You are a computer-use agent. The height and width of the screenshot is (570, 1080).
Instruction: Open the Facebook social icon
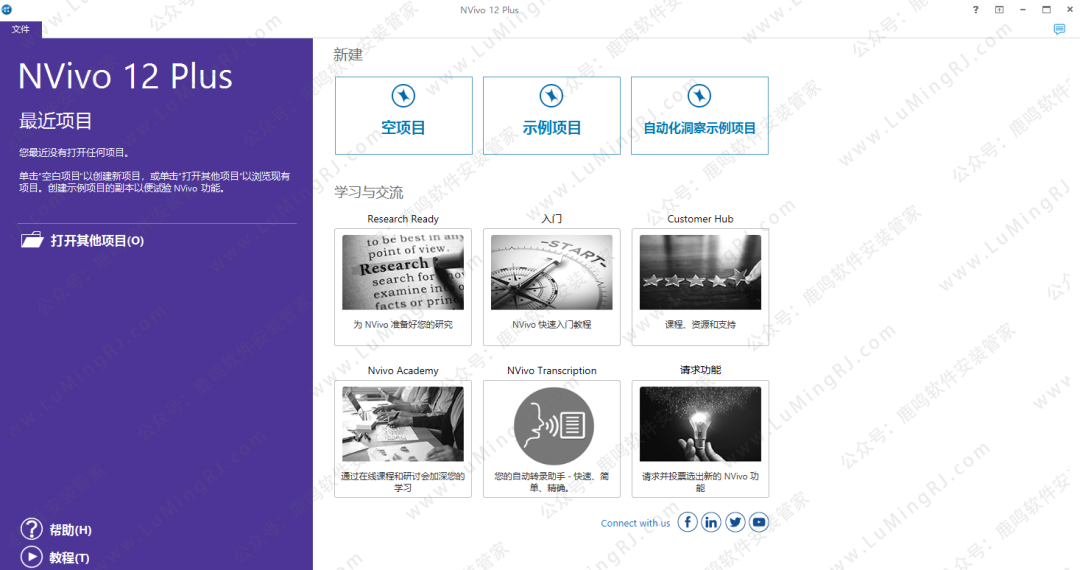click(687, 522)
